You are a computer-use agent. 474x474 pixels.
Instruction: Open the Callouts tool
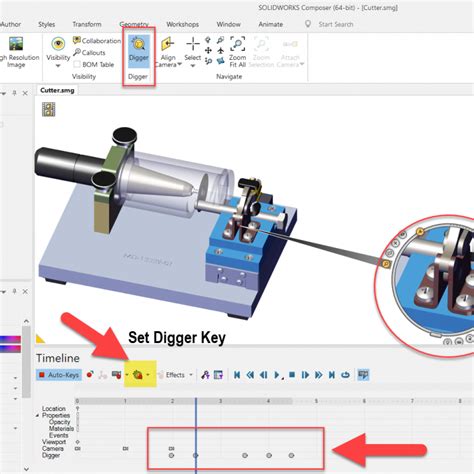(89, 52)
